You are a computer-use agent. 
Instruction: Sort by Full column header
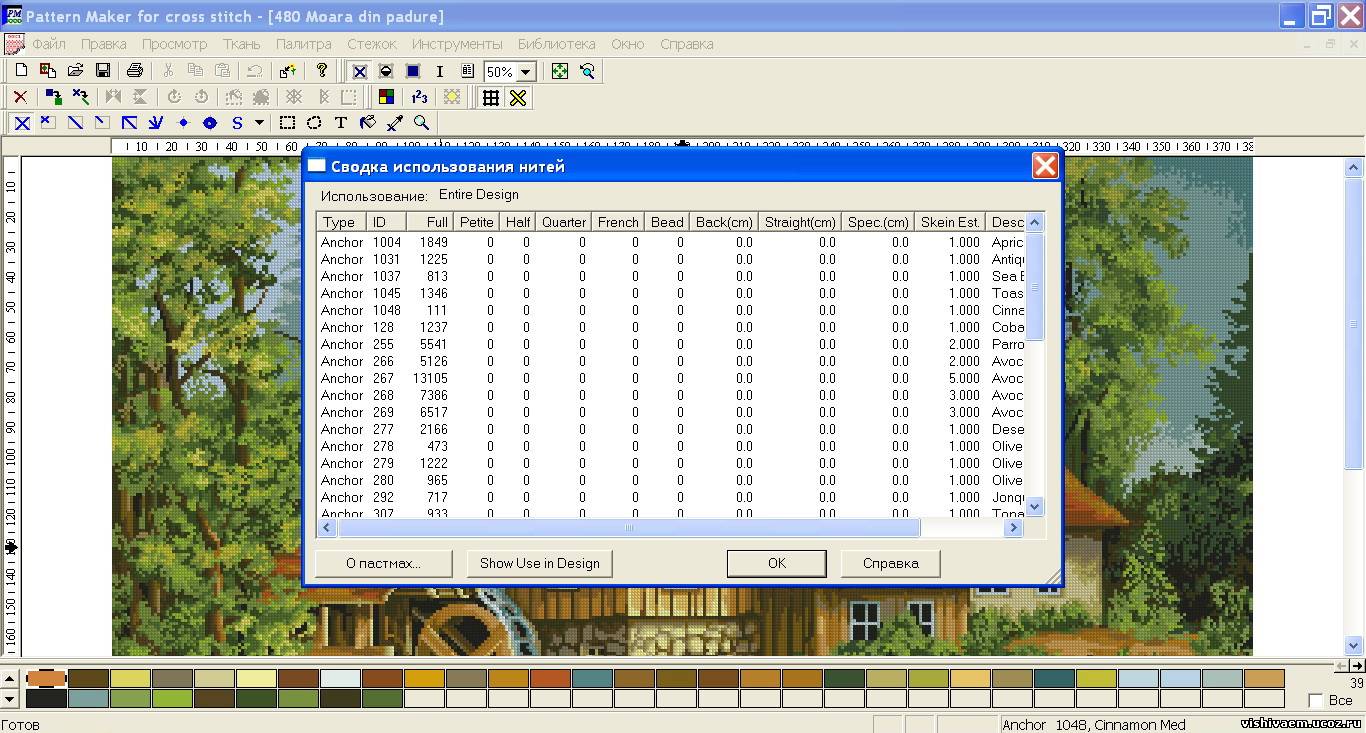(x=430, y=222)
